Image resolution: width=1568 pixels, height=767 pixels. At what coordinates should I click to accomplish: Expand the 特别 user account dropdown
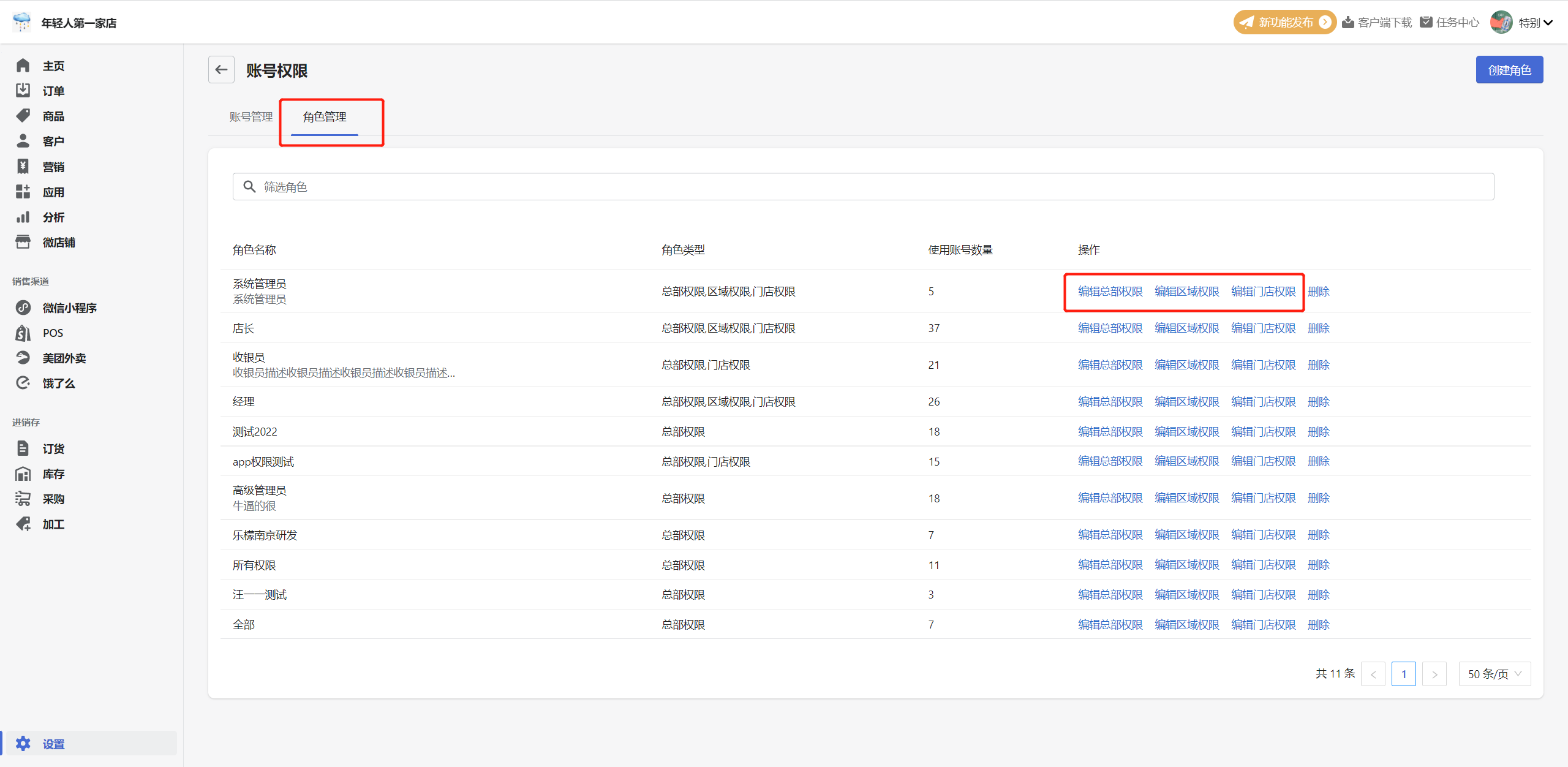(x=1548, y=23)
